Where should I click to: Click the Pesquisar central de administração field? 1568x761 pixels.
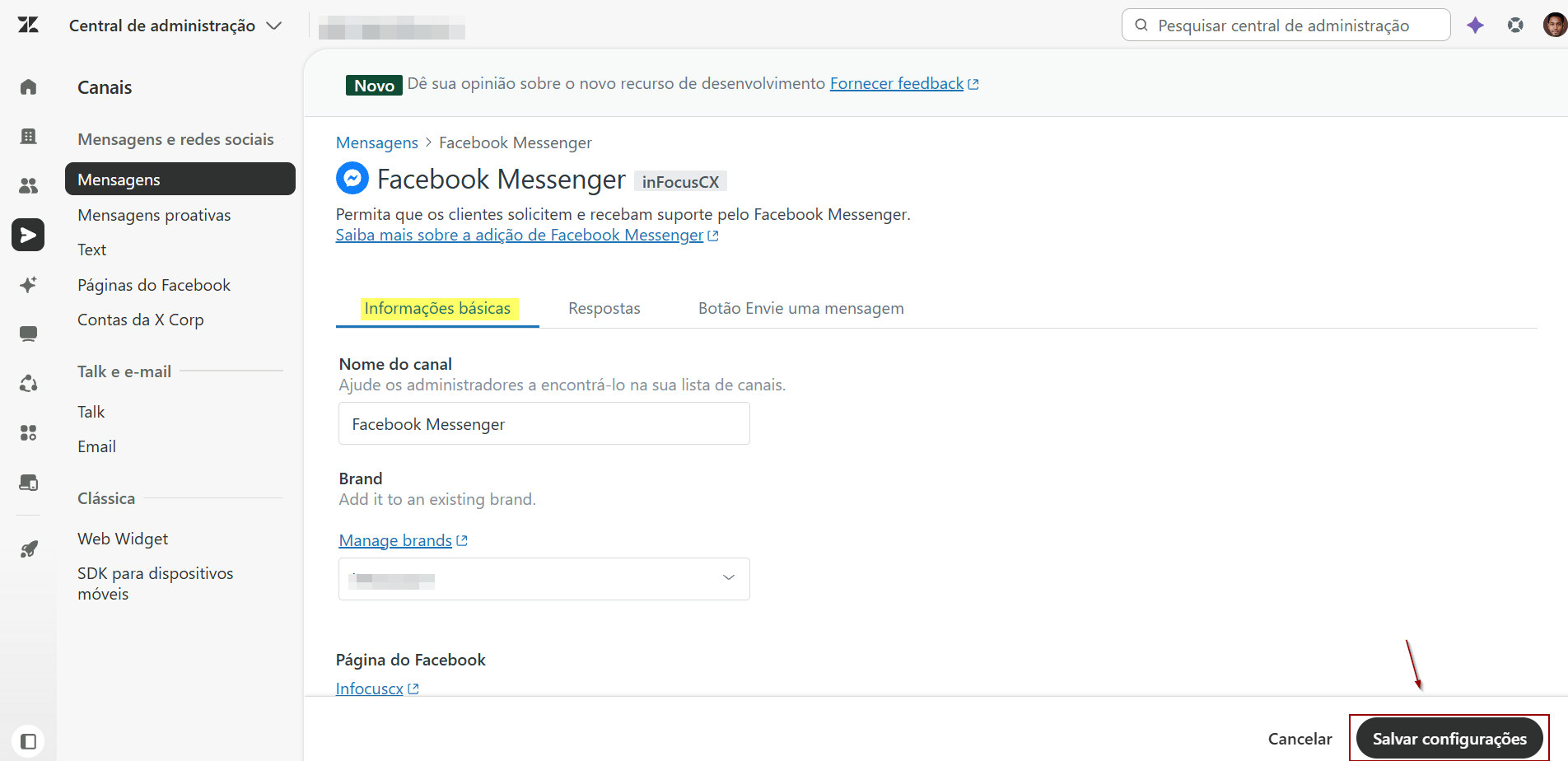point(1286,26)
